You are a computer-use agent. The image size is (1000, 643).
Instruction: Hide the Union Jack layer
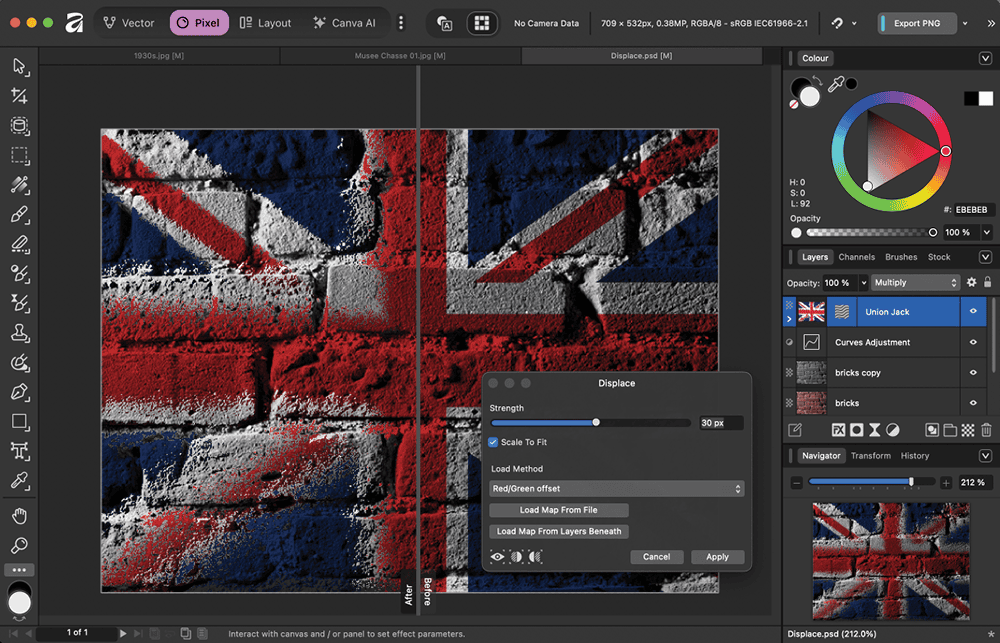(x=973, y=312)
